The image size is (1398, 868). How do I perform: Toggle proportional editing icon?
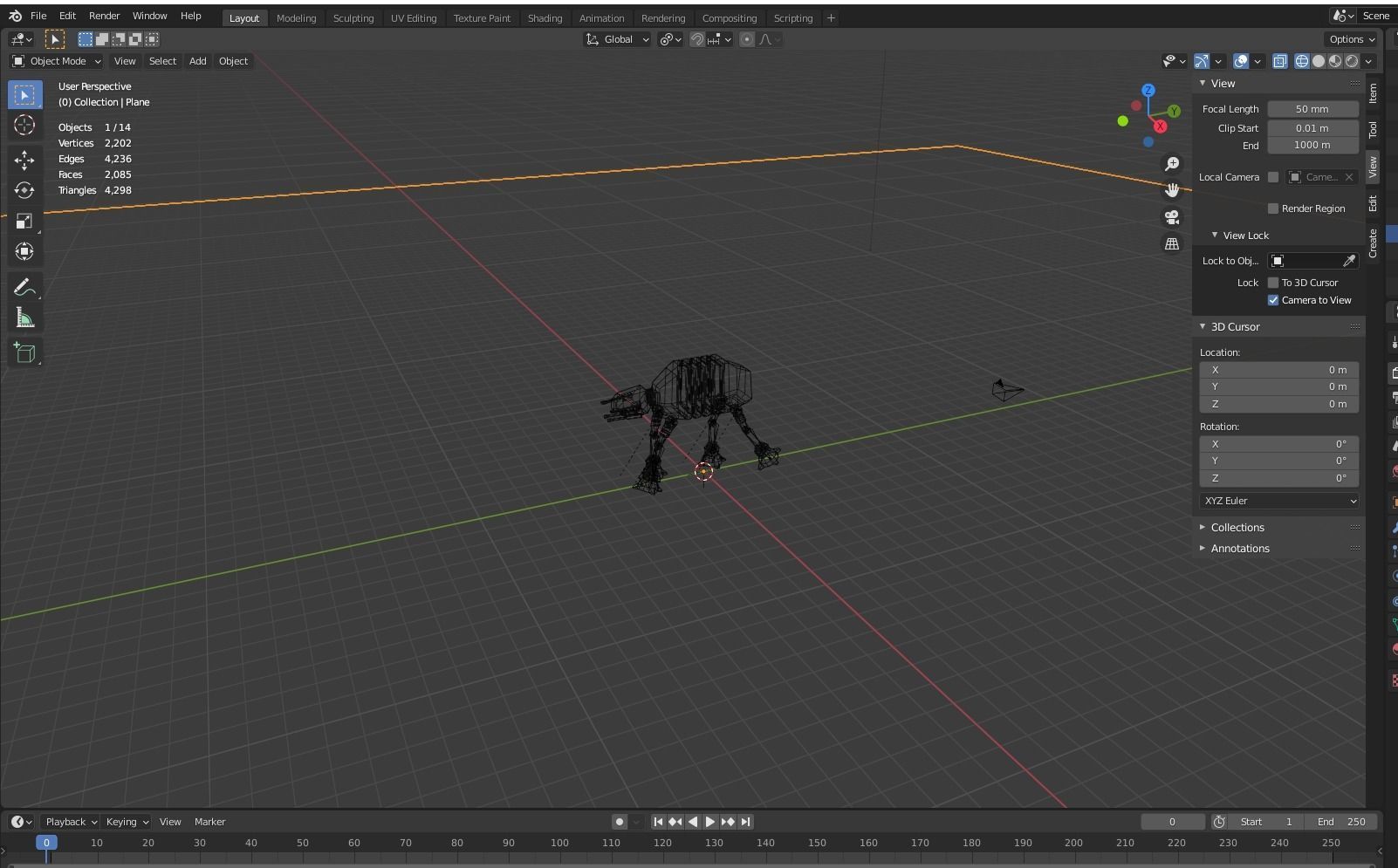[x=747, y=39]
